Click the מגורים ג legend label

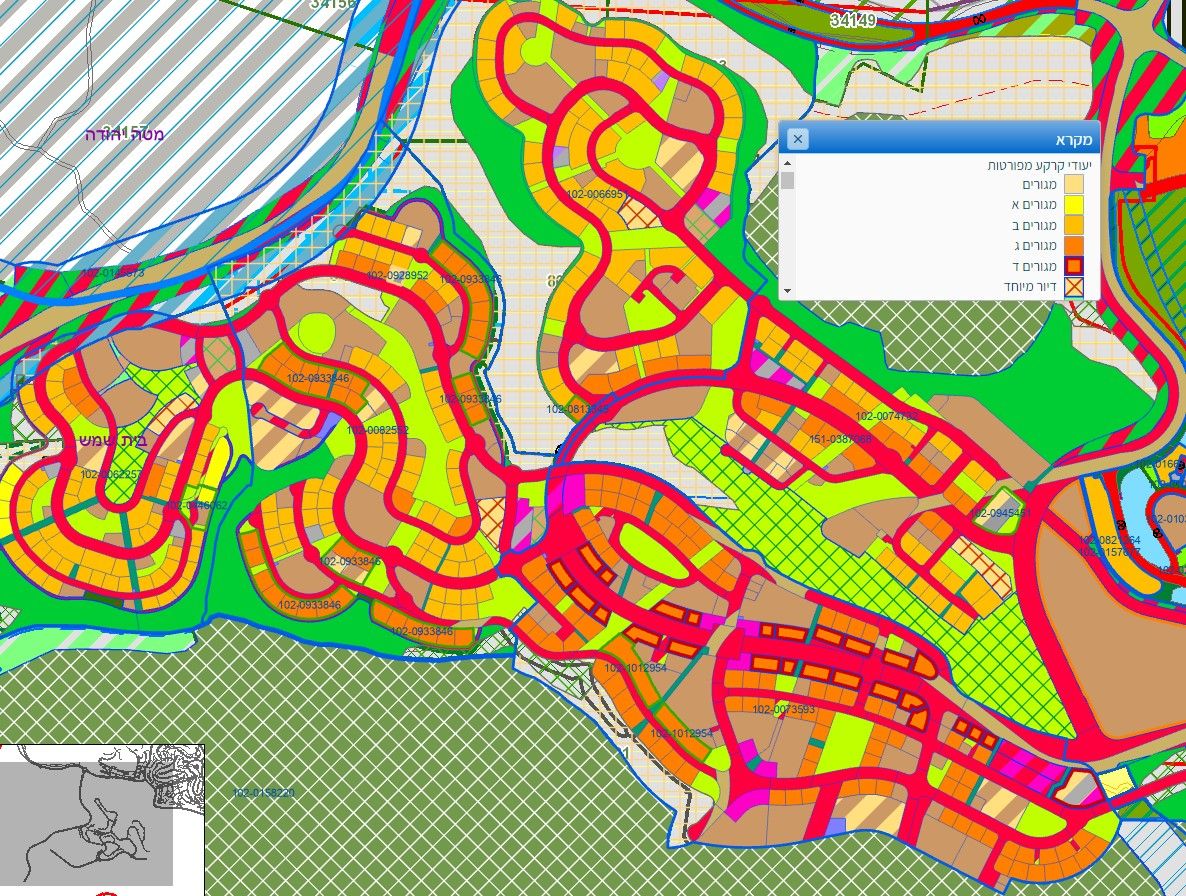coord(1034,246)
